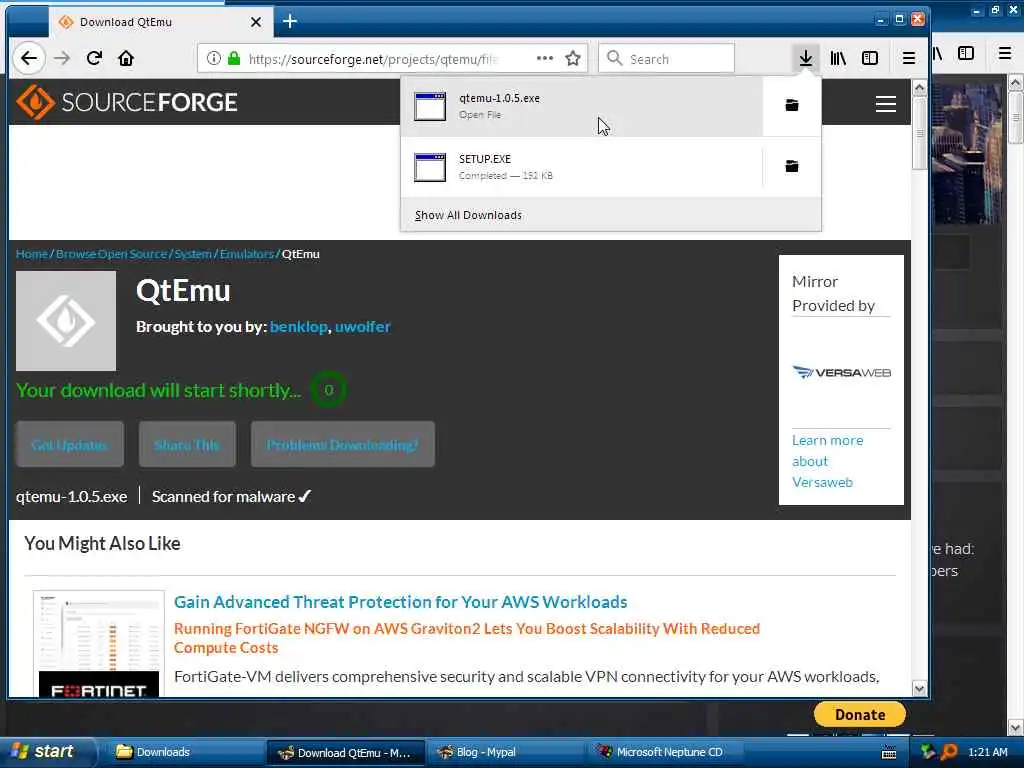The image size is (1024, 768).
Task: Click the SourceForge logo
Action: coord(127,102)
